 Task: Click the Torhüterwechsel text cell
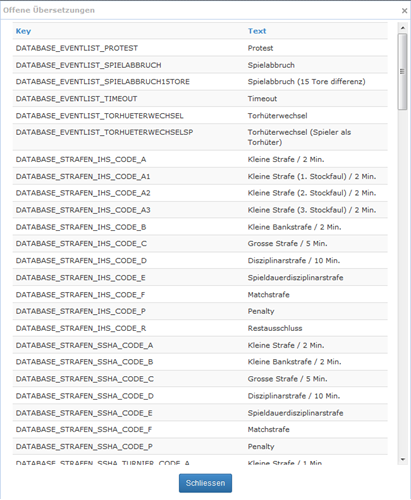(277, 116)
